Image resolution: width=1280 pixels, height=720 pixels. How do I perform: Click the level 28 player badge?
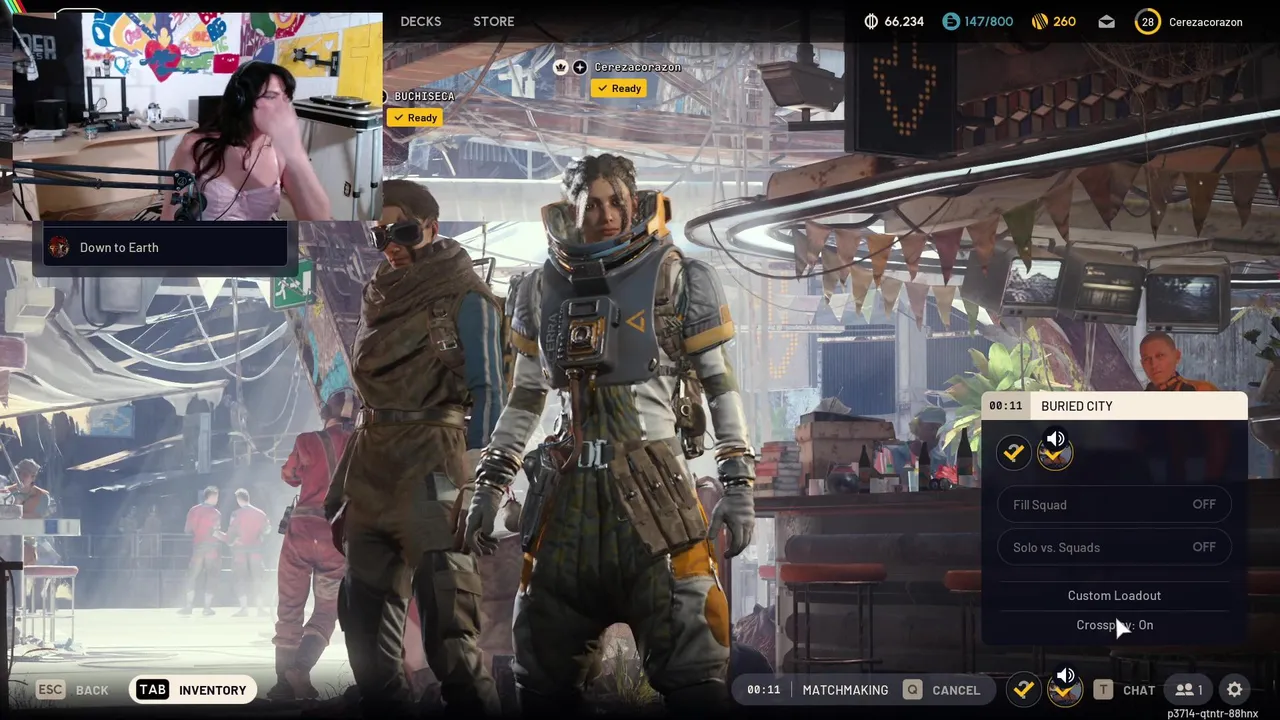[1148, 21]
